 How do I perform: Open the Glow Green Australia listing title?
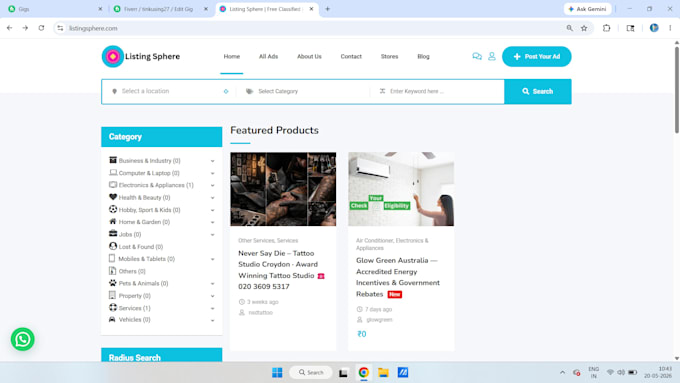click(x=398, y=277)
